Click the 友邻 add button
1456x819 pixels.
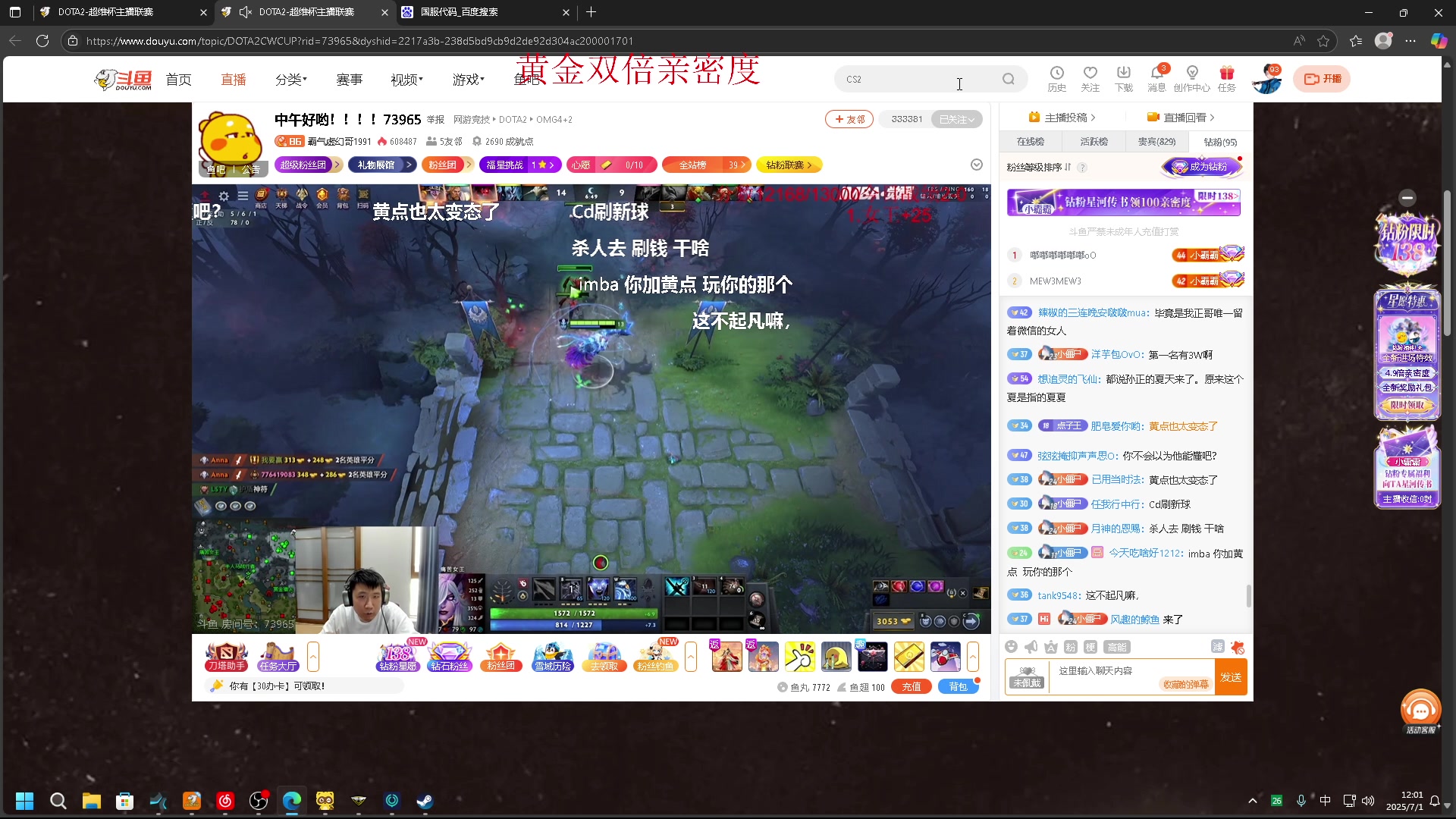click(849, 119)
